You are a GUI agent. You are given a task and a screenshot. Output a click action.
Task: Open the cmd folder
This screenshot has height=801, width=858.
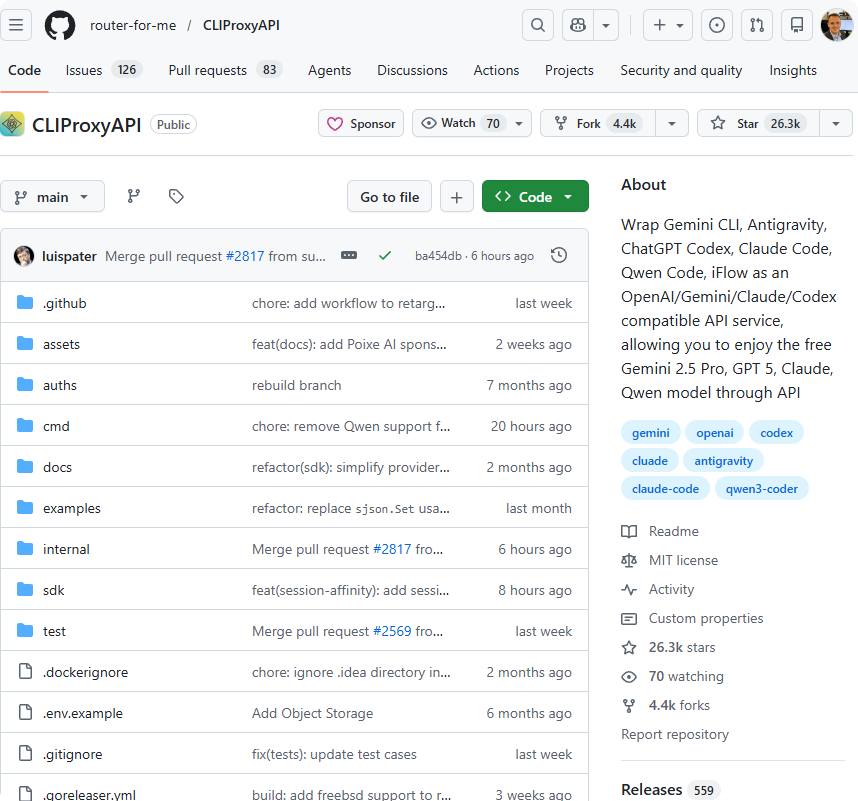(x=56, y=426)
